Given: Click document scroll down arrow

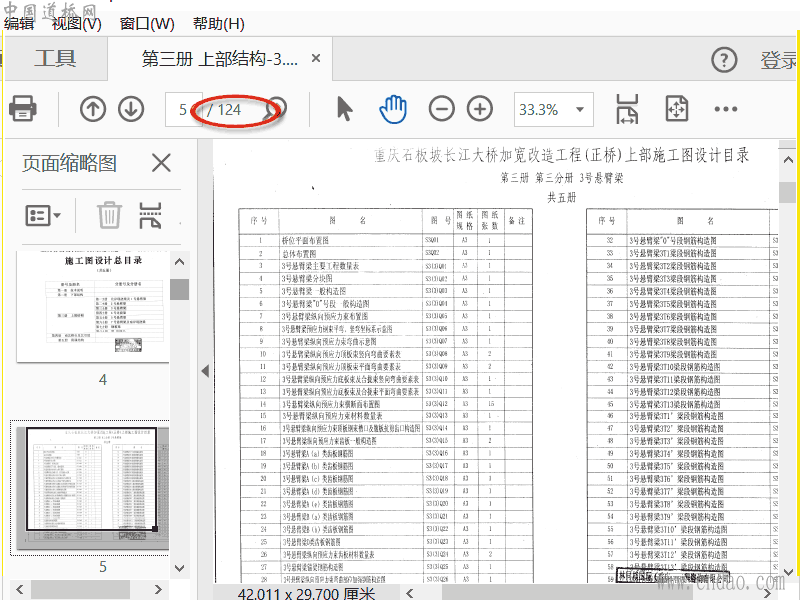Looking at the screenshot, I should tap(788, 572).
